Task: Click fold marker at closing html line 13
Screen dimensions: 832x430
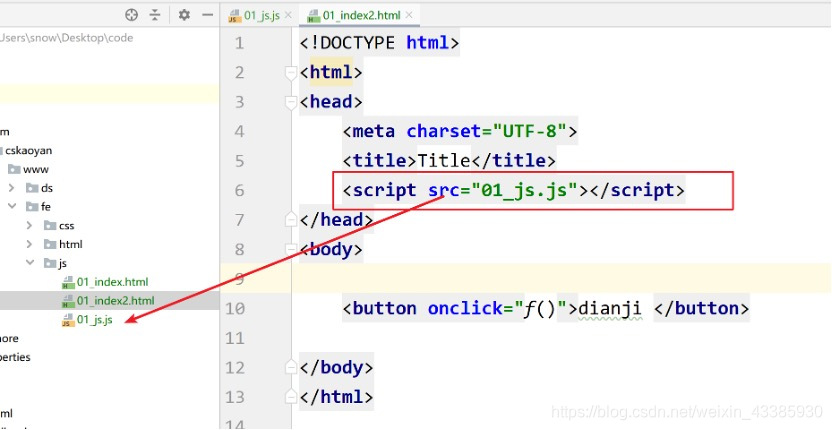Action: pyautogui.click(x=291, y=397)
